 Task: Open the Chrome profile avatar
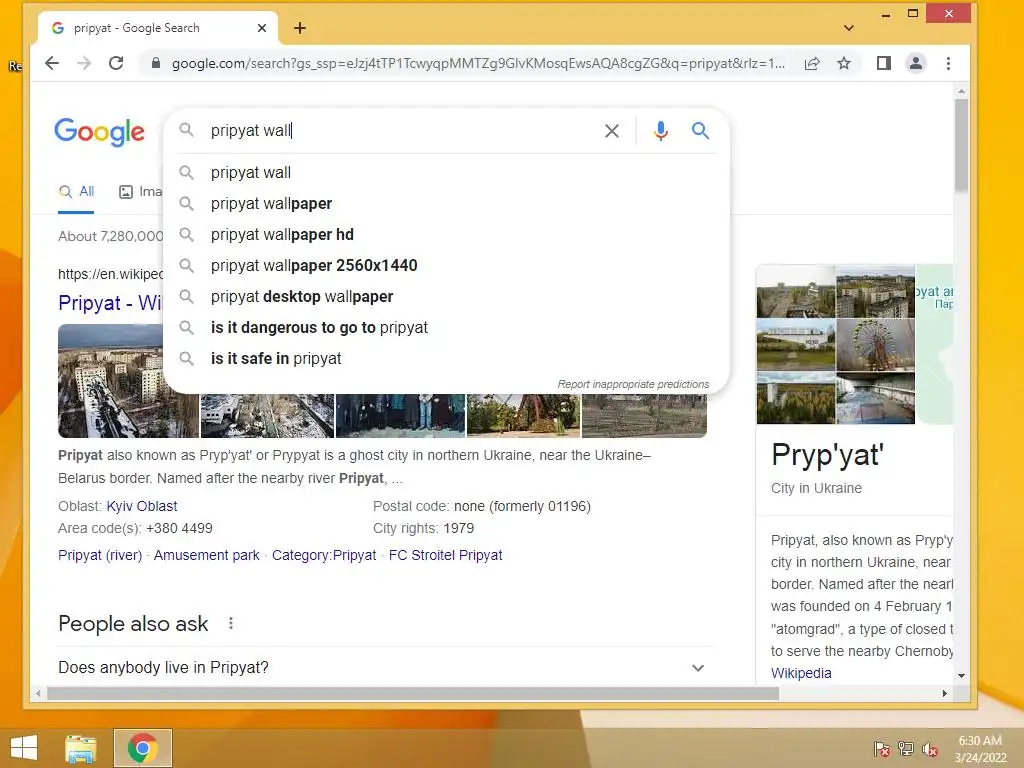click(x=916, y=63)
